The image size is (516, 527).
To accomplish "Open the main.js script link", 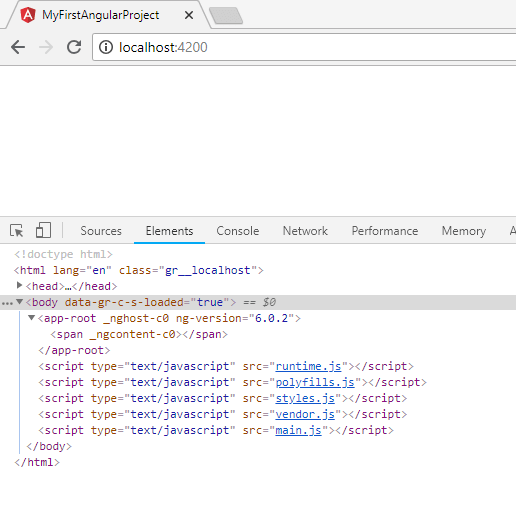I will (x=299, y=430).
